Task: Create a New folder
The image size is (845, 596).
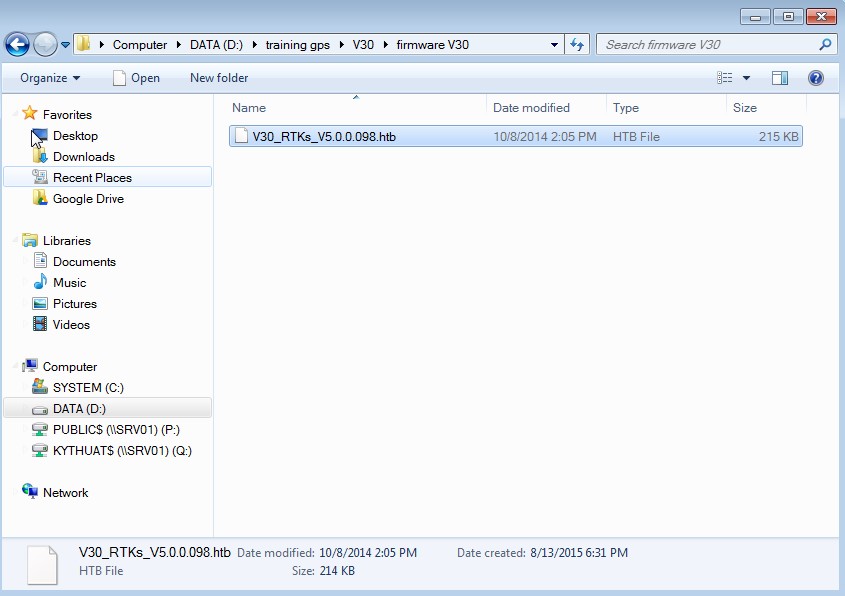Action: [x=219, y=78]
